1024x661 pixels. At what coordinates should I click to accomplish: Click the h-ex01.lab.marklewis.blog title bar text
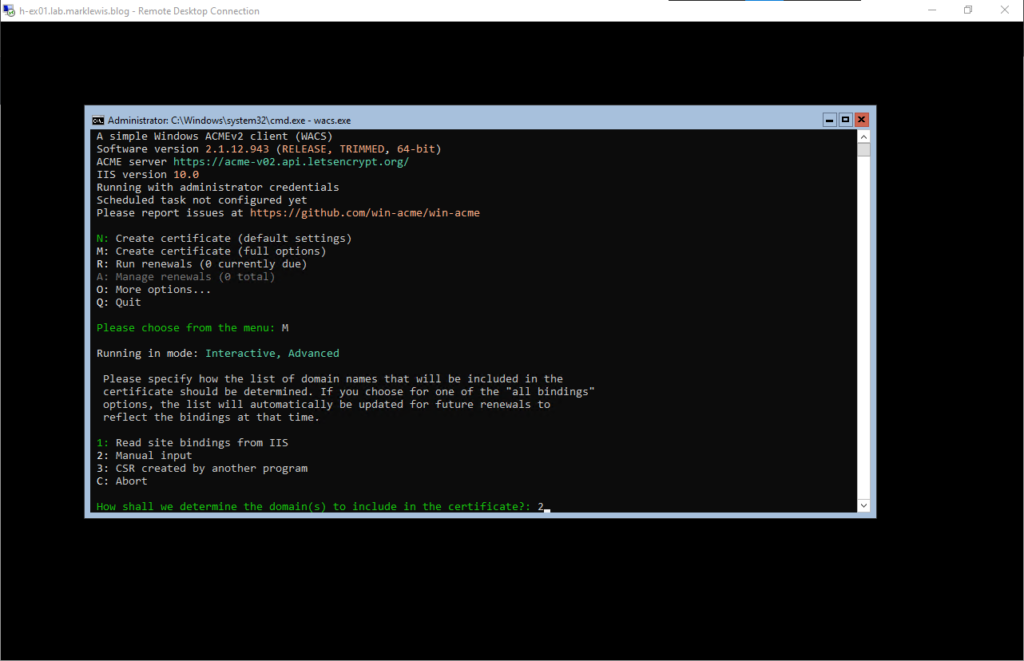pos(139,11)
